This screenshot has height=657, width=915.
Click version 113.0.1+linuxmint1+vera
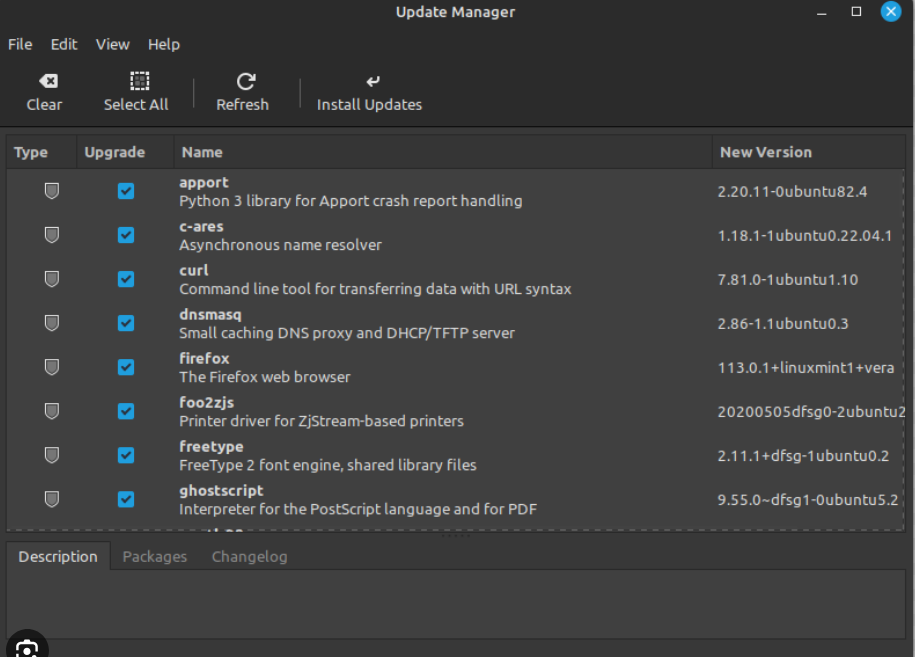(806, 368)
